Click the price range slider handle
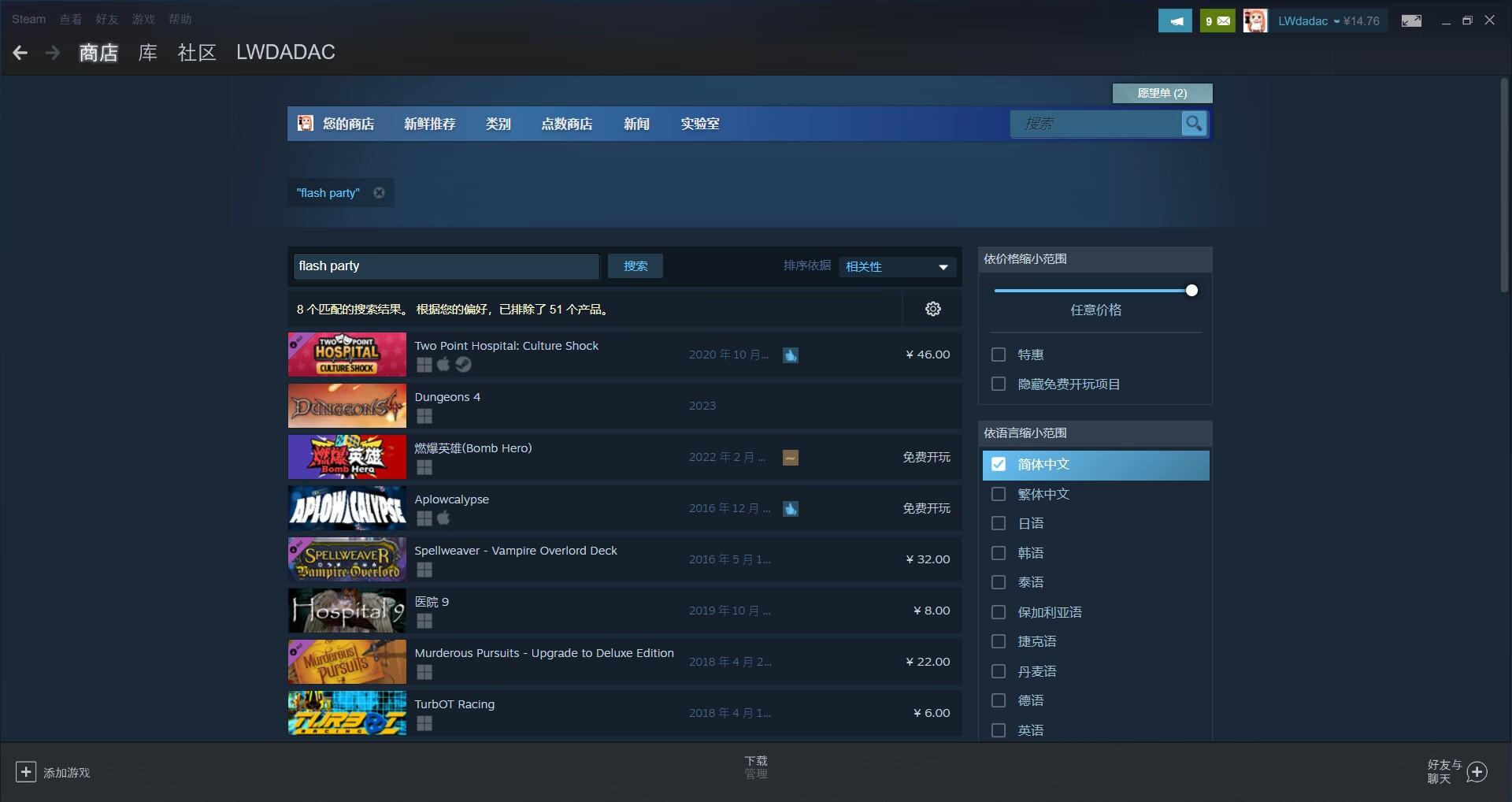 (x=1191, y=291)
